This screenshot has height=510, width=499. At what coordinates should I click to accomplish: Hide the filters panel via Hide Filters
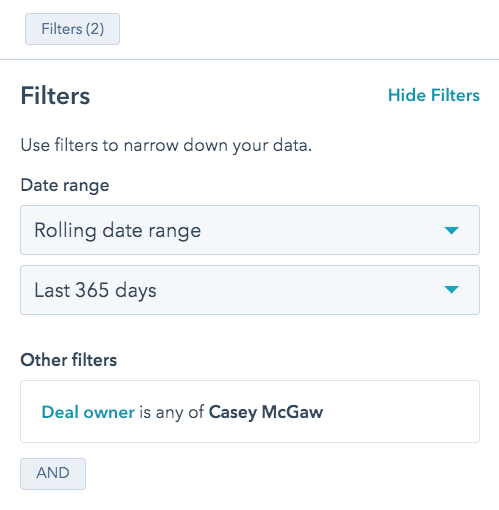pyautogui.click(x=434, y=95)
